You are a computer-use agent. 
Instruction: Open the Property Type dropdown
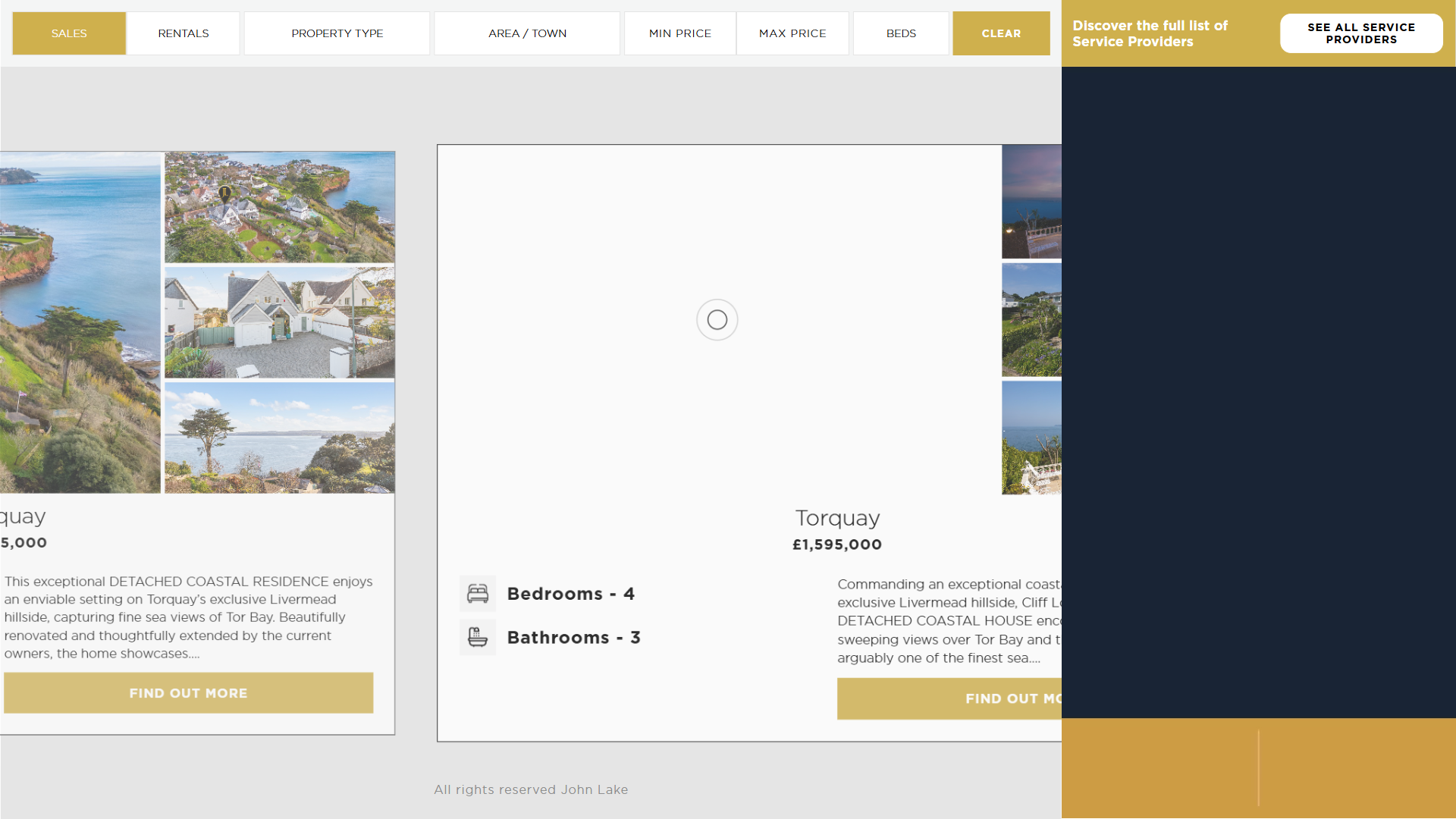[x=337, y=33]
